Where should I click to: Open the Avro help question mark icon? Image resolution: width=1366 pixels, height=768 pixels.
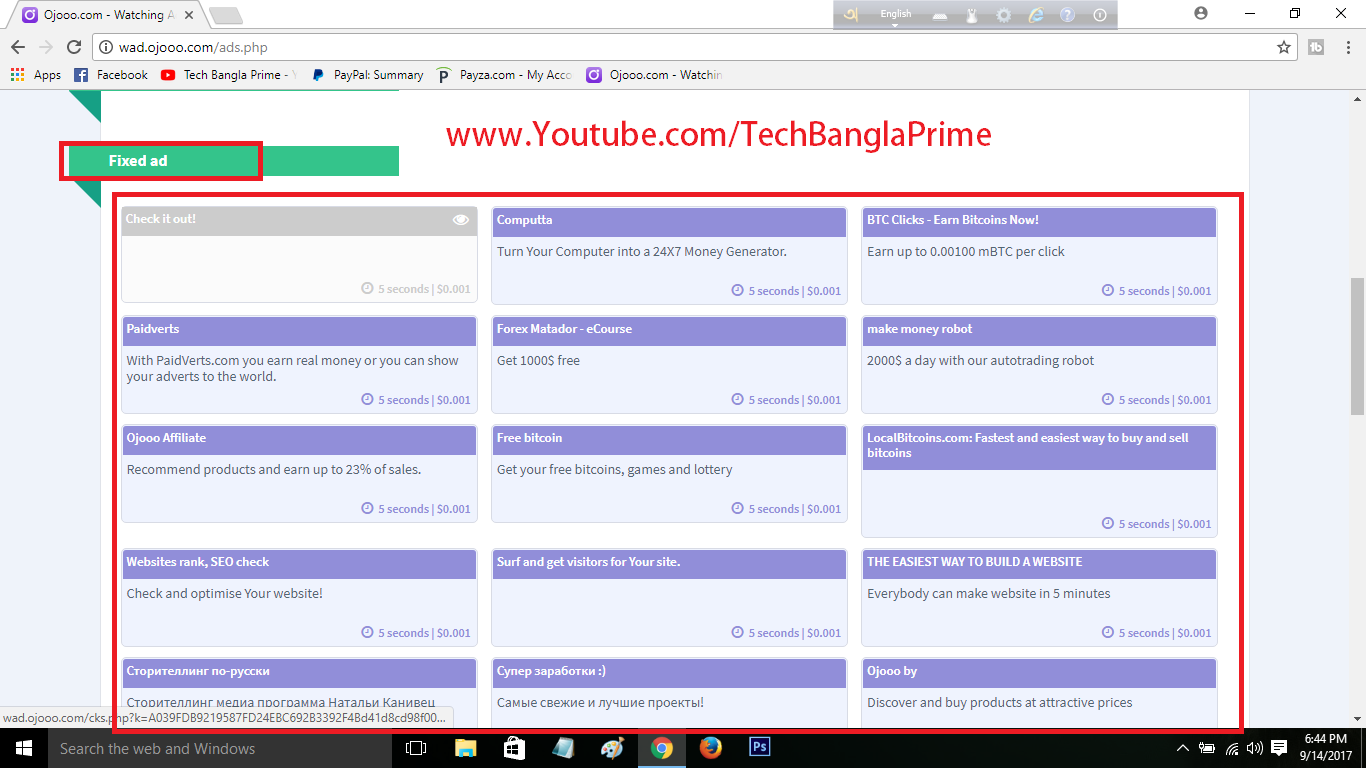tap(1068, 15)
